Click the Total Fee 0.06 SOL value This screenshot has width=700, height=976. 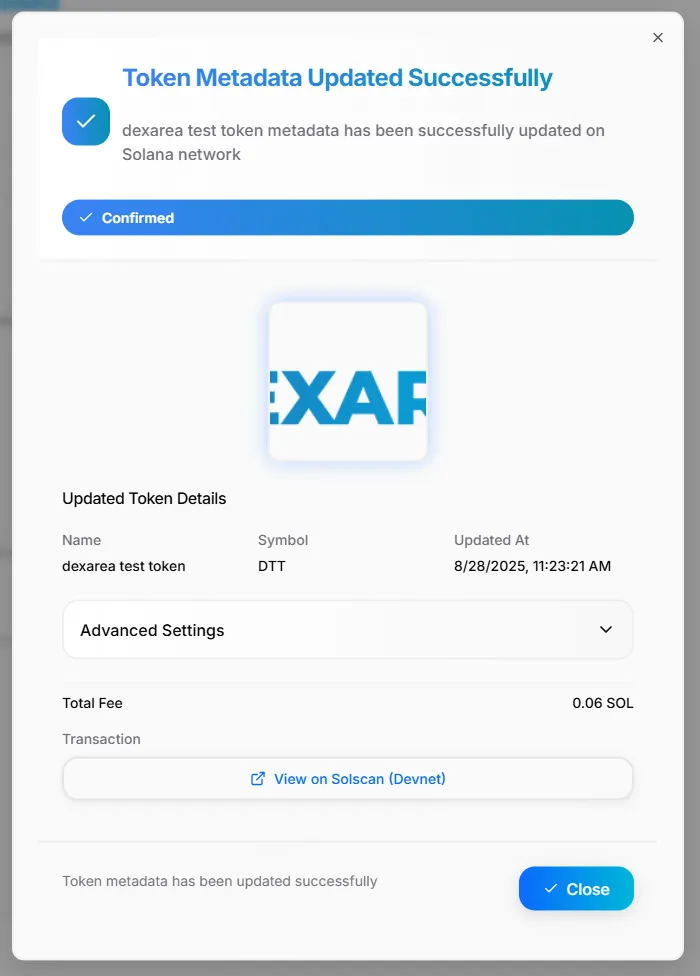point(602,703)
